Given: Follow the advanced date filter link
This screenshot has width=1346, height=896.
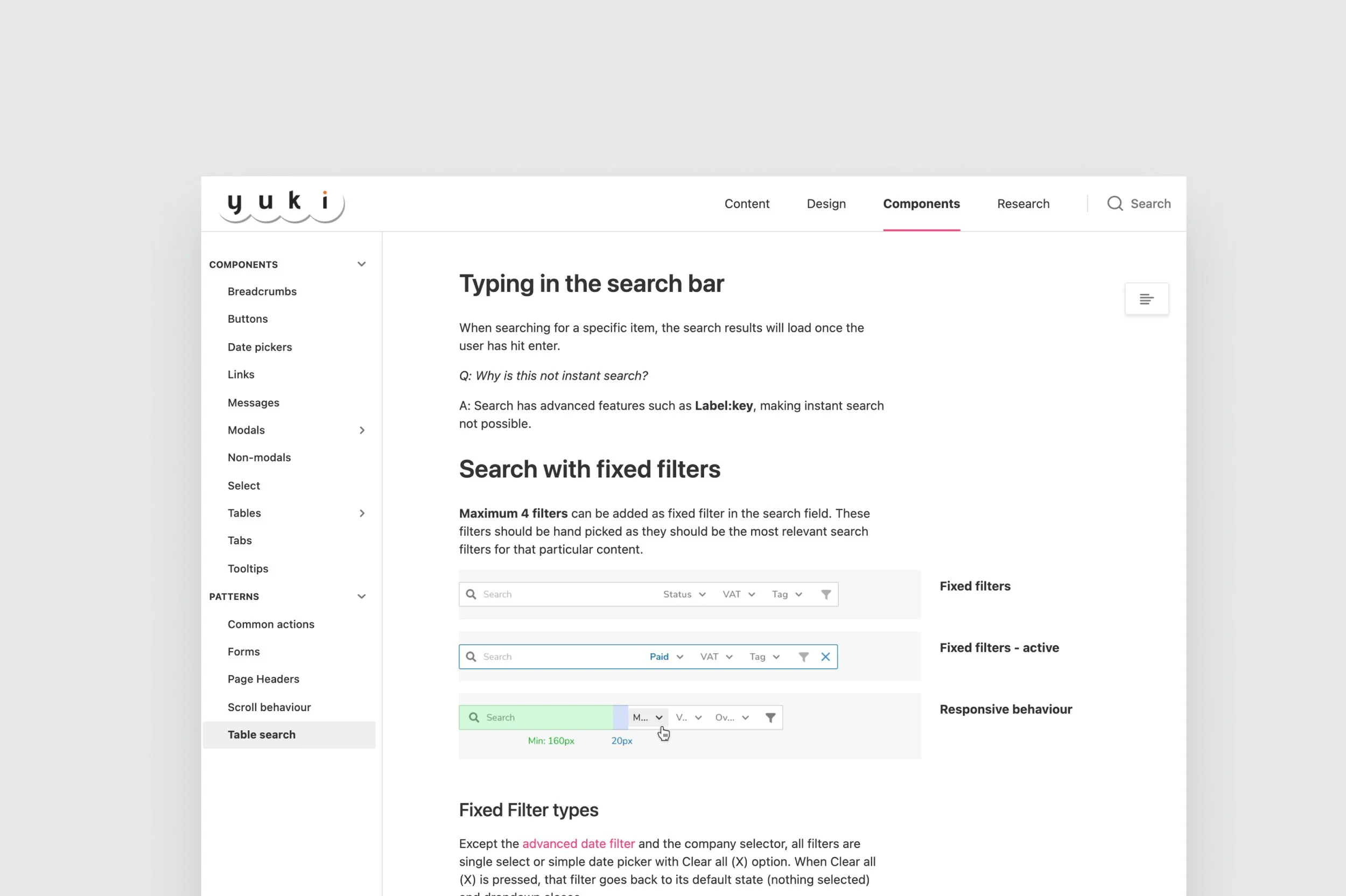Looking at the screenshot, I should [578, 844].
